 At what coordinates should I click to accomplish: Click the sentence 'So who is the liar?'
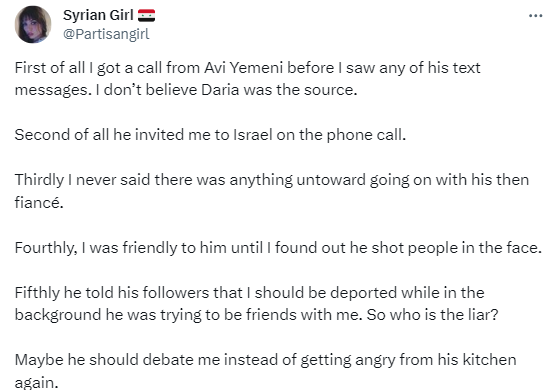432,315
